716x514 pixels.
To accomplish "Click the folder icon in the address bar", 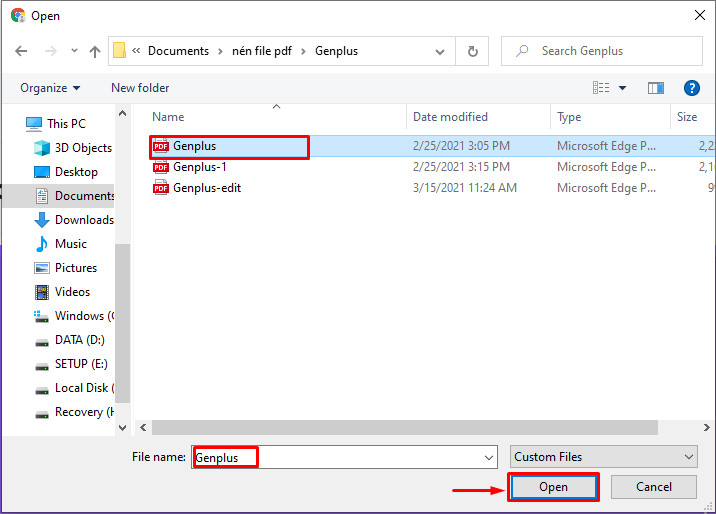I will pos(119,51).
